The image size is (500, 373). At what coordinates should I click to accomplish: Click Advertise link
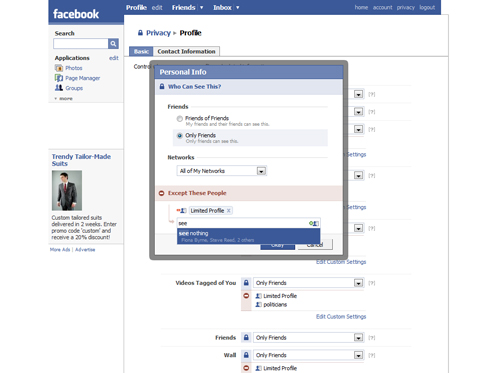pyautogui.click(x=85, y=250)
